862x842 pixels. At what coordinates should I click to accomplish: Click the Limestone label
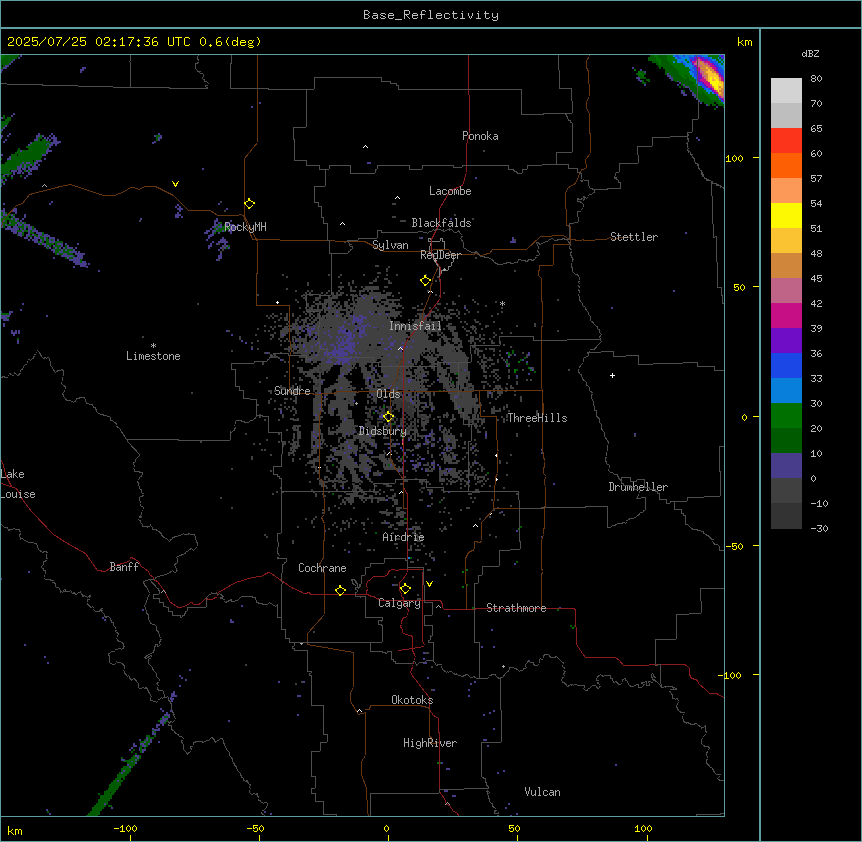pos(153,356)
